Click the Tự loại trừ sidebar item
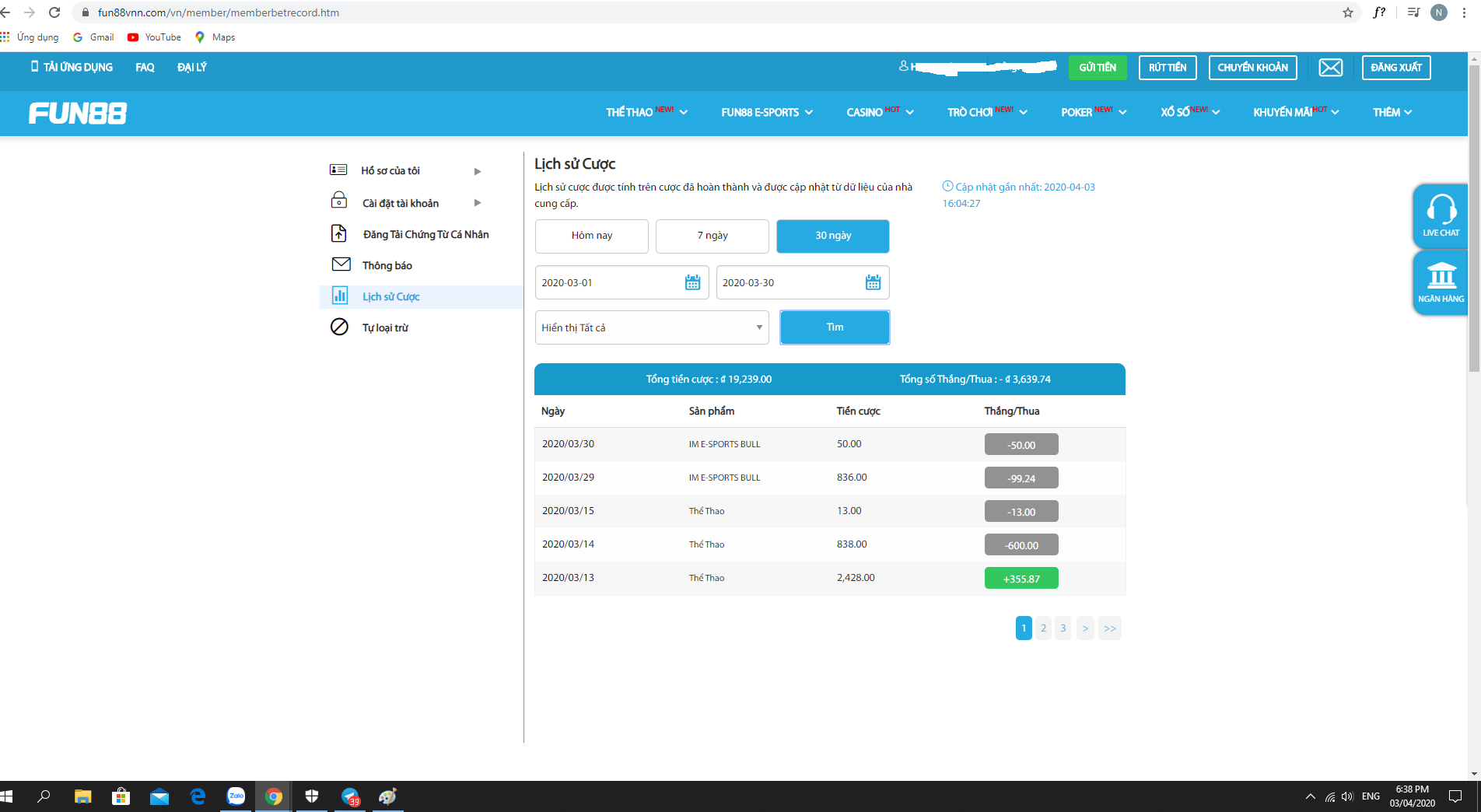 [x=385, y=328]
